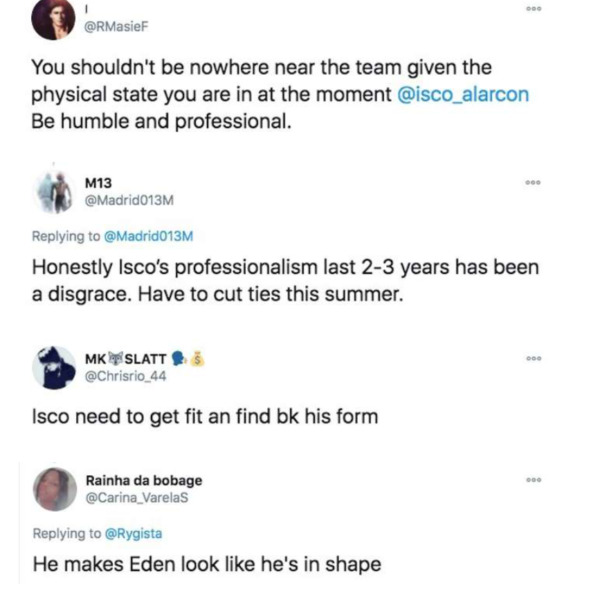The height and width of the screenshot is (590, 600).
Task: Click the M13 display name
Action: tap(98, 183)
